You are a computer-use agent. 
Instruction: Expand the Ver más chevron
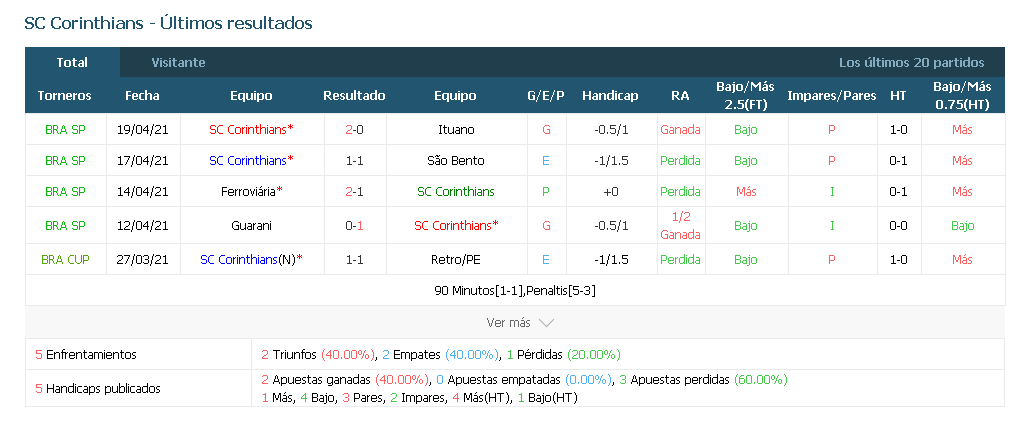[546, 323]
